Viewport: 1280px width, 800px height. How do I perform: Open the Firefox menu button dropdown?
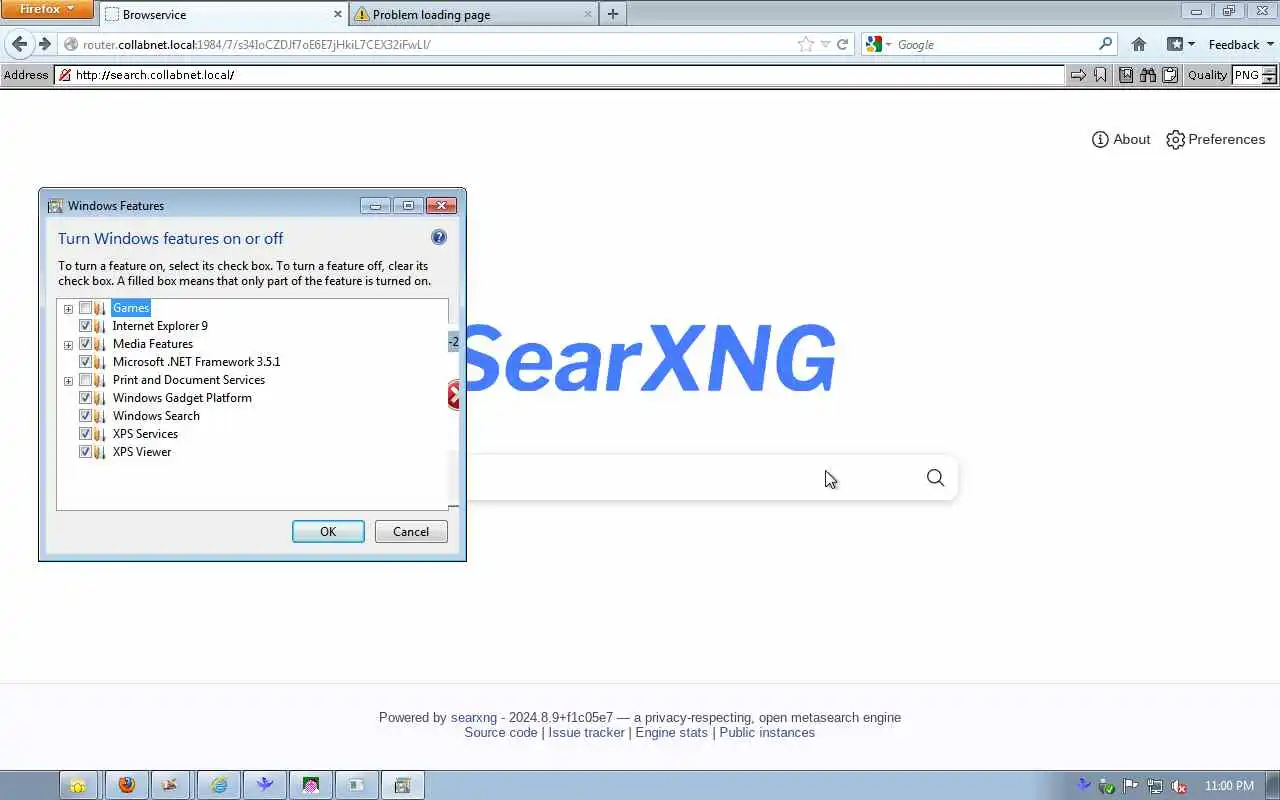point(47,9)
